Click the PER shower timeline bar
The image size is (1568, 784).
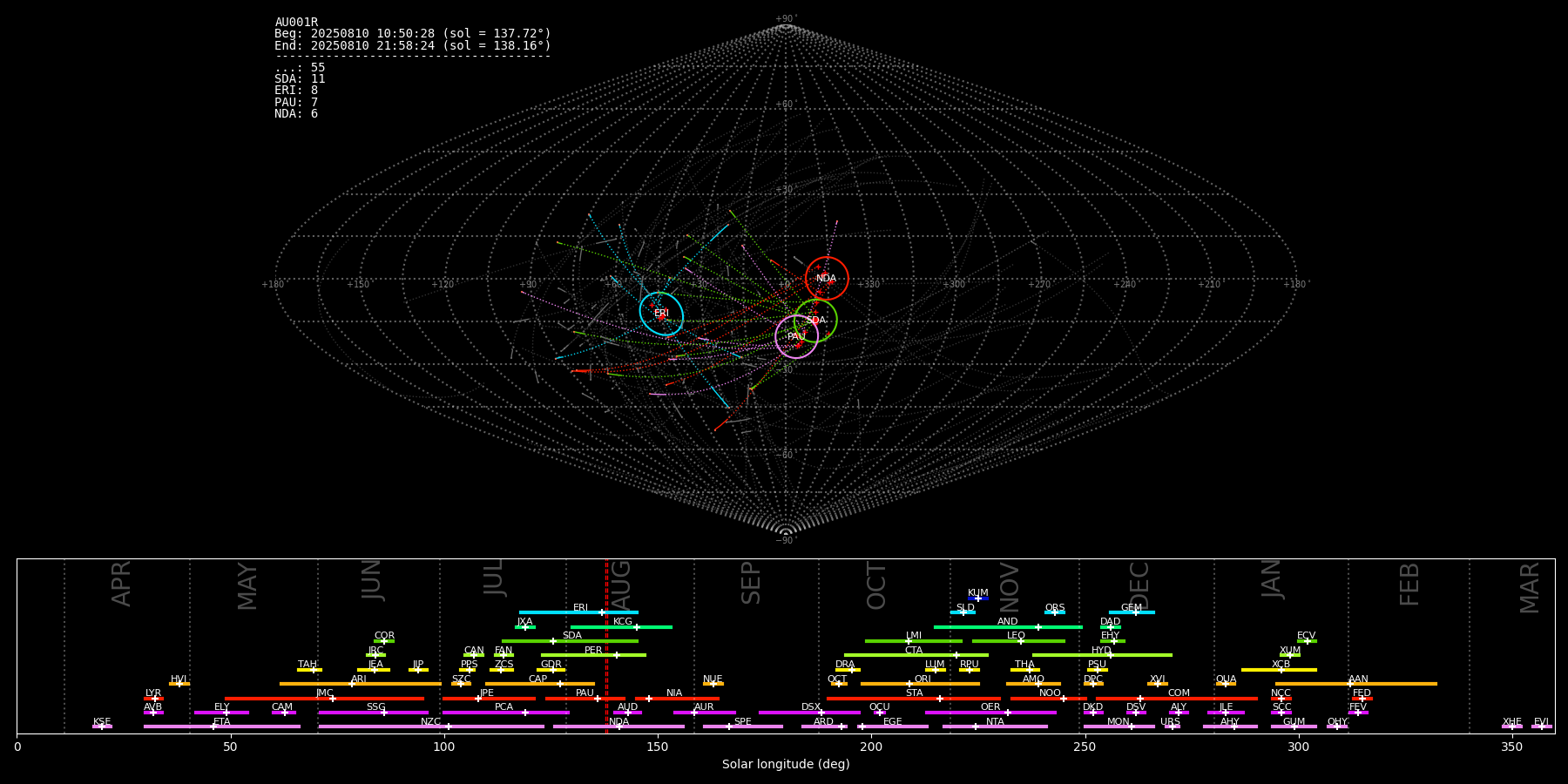(x=593, y=655)
